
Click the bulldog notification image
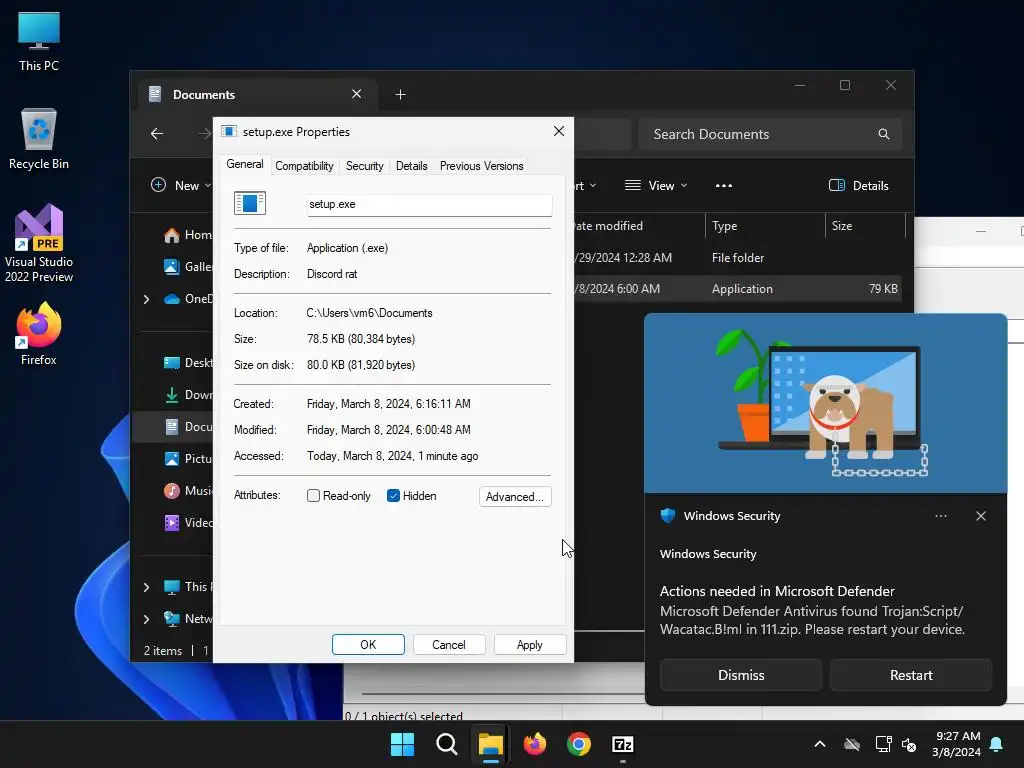pyautogui.click(x=825, y=403)
